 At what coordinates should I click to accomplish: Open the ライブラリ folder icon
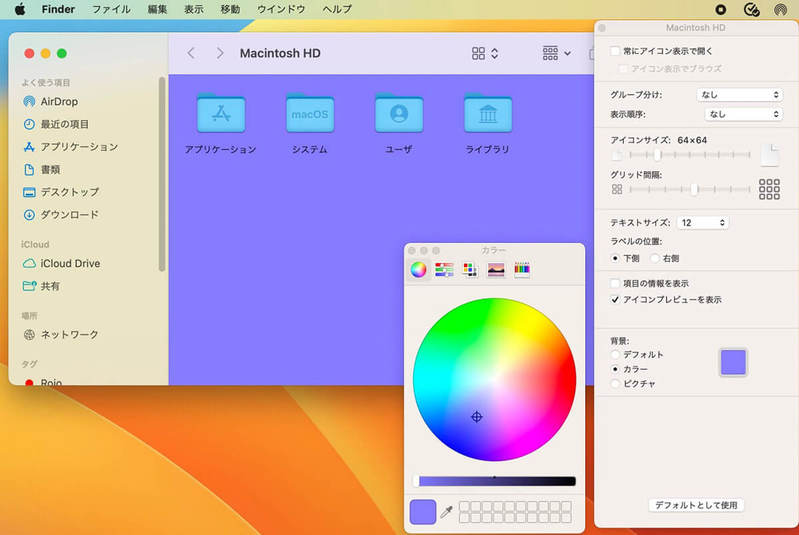point(488,113)
